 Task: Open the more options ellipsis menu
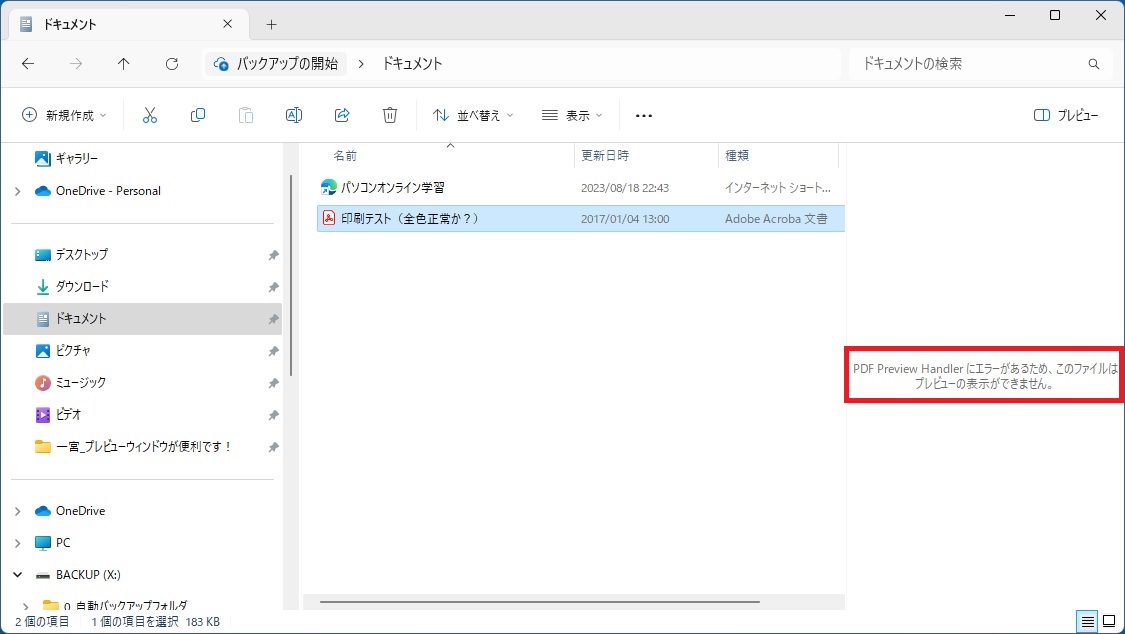[x=644, y=116]
